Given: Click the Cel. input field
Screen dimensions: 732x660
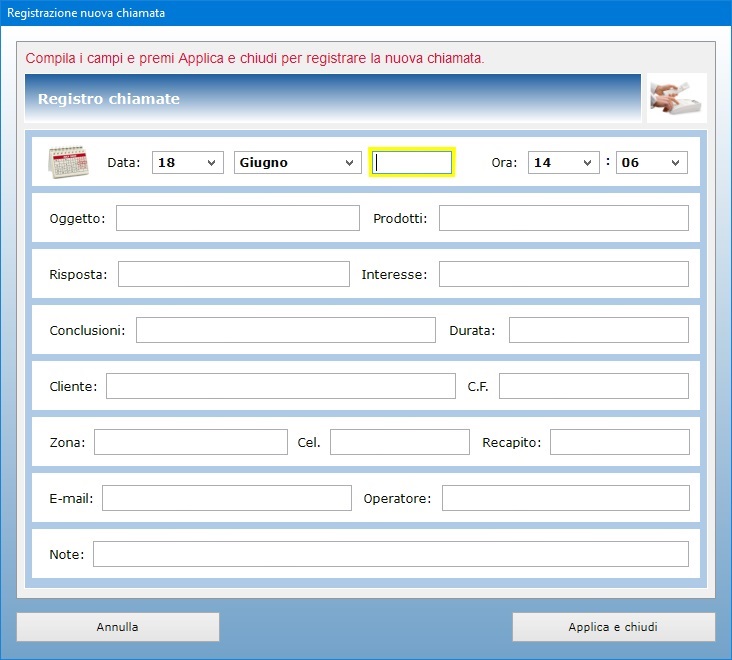Looking at the screenshot, I should [x=400, y=442].
